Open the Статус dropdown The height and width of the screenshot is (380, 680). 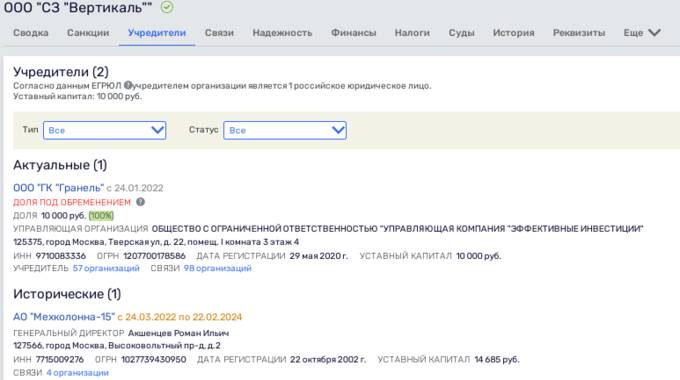285,130
